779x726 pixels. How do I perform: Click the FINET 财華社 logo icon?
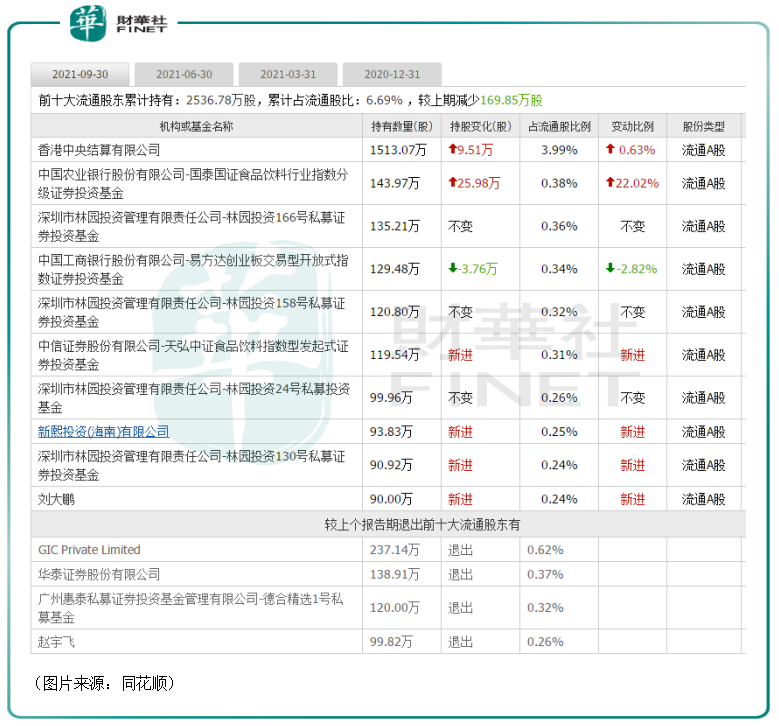tap(88, 23)
